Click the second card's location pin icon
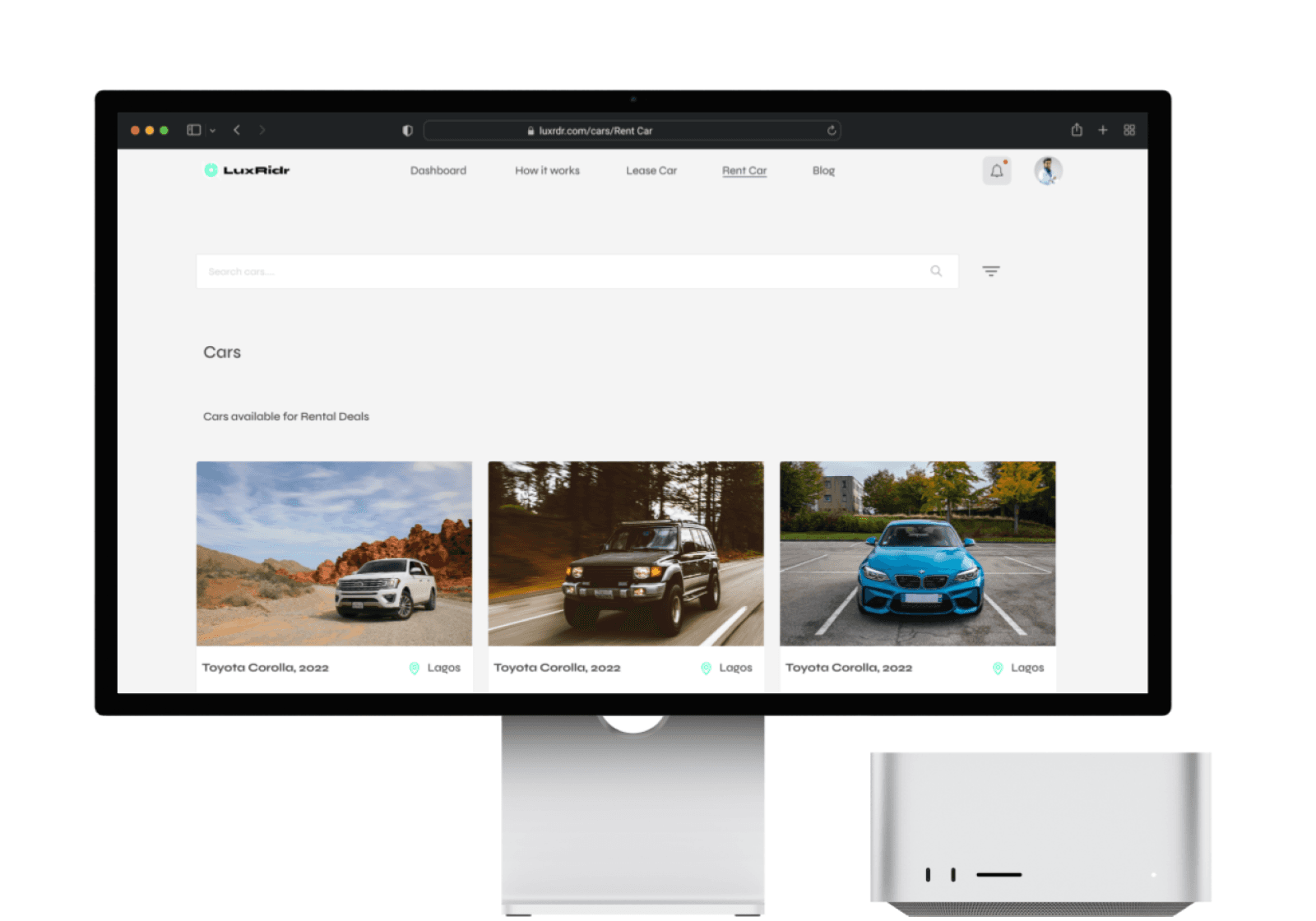Viewport: 1316px width, 921px height. tap(706, 669)
